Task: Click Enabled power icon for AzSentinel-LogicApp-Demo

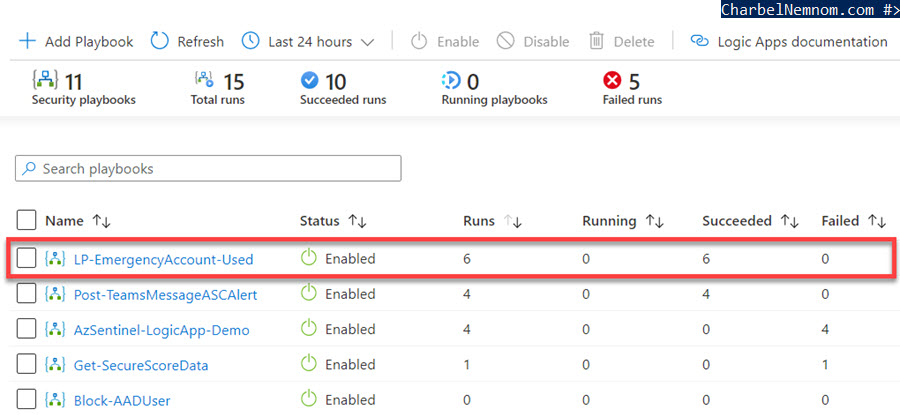Action: [309, 328]
